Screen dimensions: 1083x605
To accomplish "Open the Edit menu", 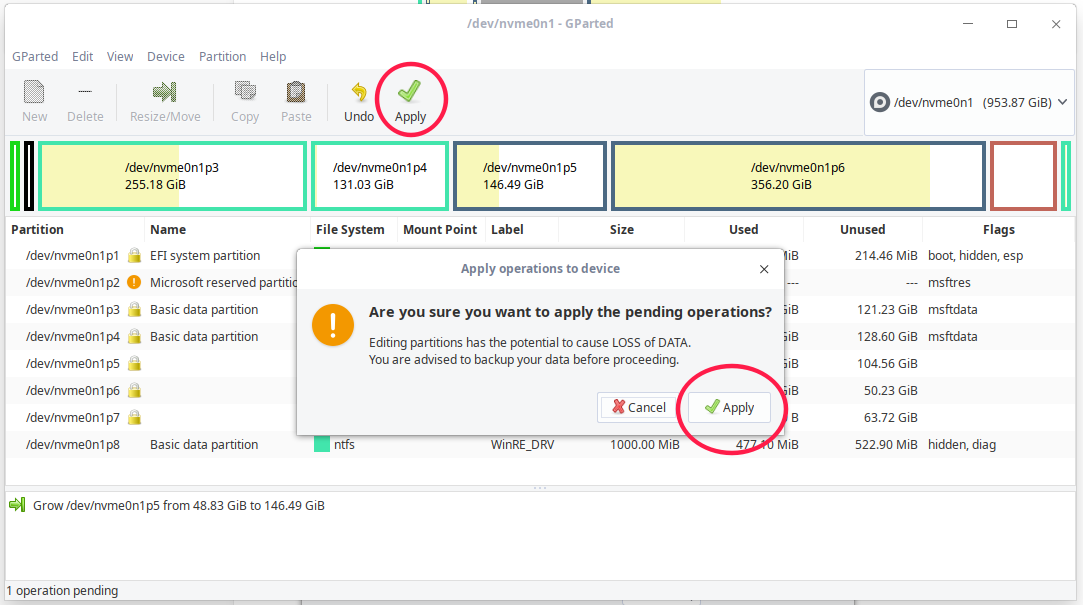I will tap(82, 57).
